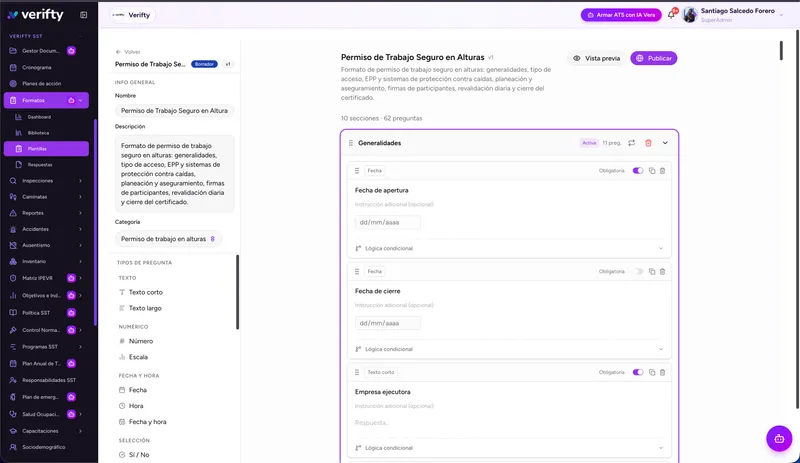Duplicate the Fecha de apertura question
The image size is (800, 463).
[652, 170]
